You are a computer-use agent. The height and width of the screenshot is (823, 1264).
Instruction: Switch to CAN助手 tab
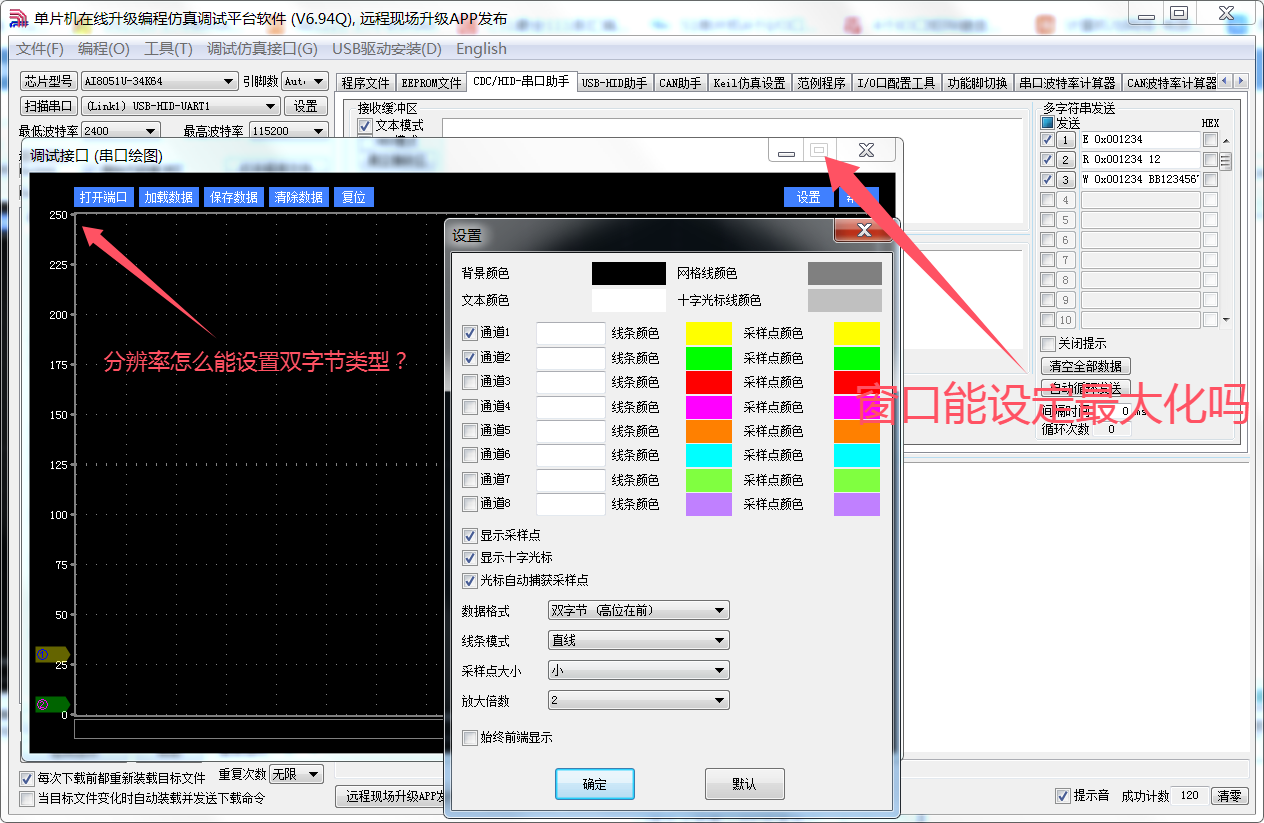[x=680, y=83]
